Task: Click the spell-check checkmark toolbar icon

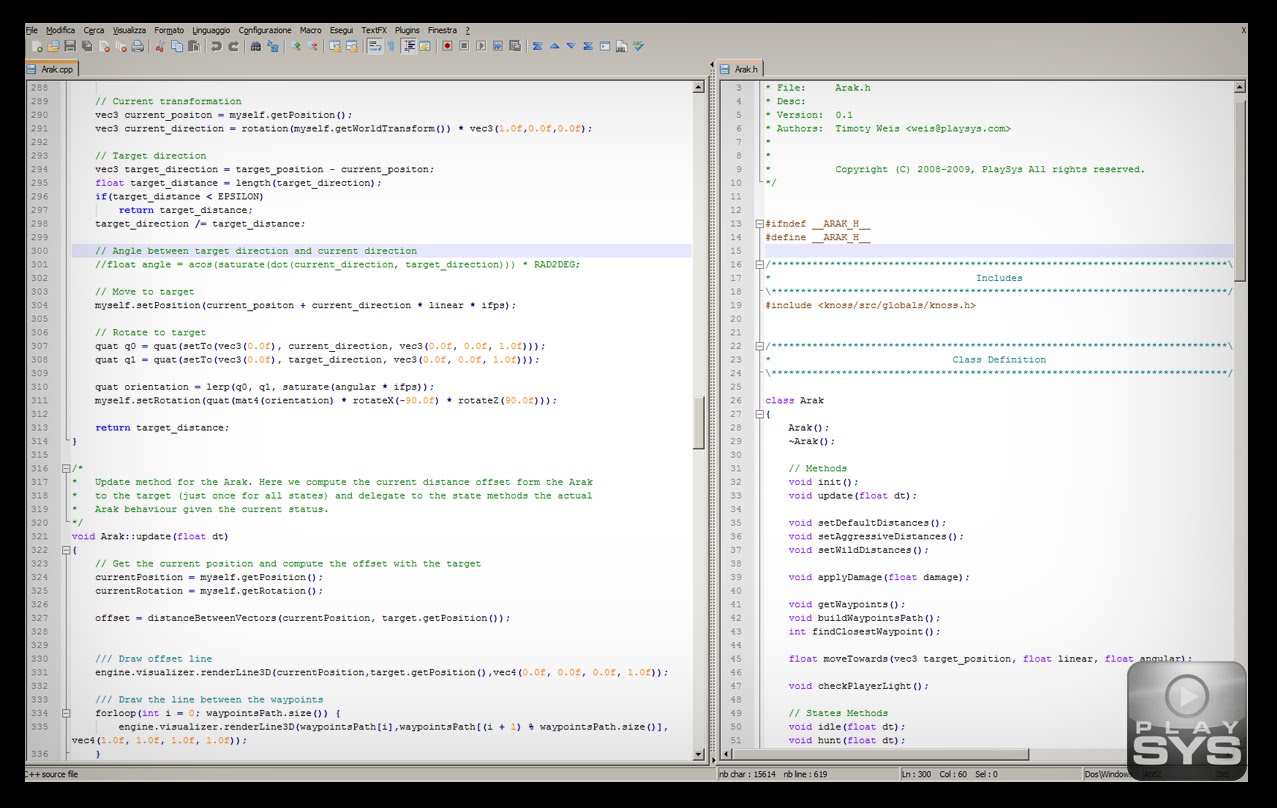Action: coord(638,46)
